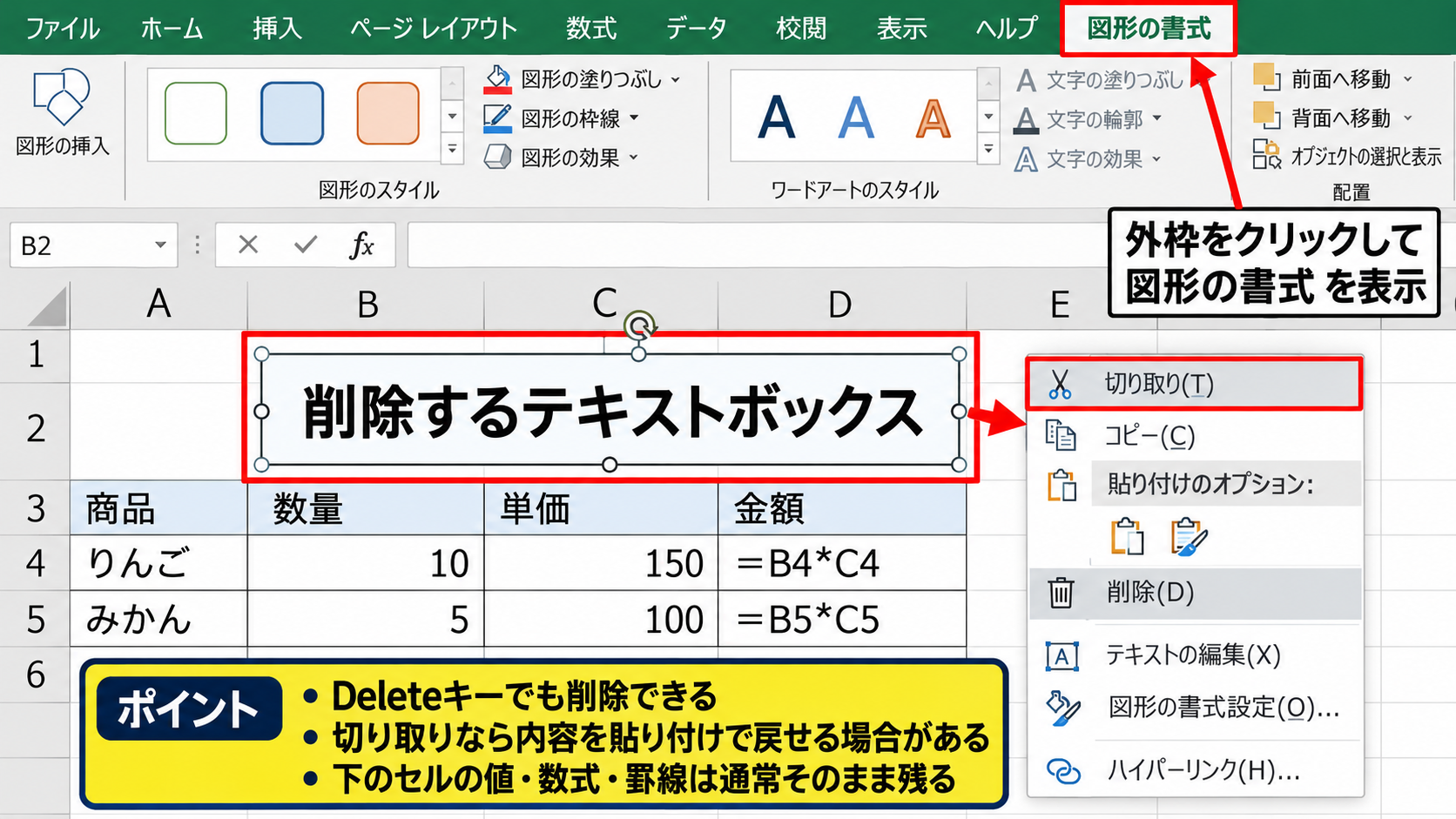Click the 図形の塗りつぶし paint bucket icon
Image resolution: width=1456 pixels, height=819 pixels.
[498, 79]
